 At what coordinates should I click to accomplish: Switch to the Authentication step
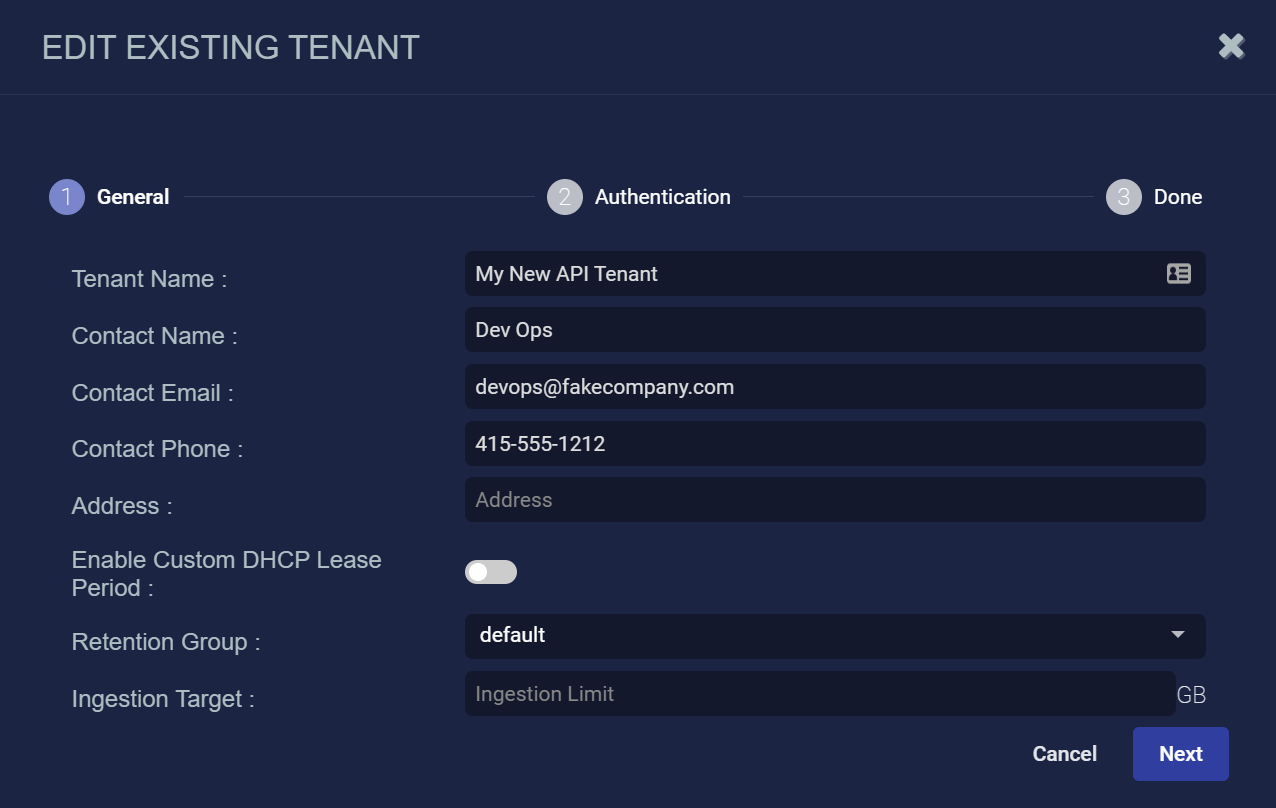[662, 197]
